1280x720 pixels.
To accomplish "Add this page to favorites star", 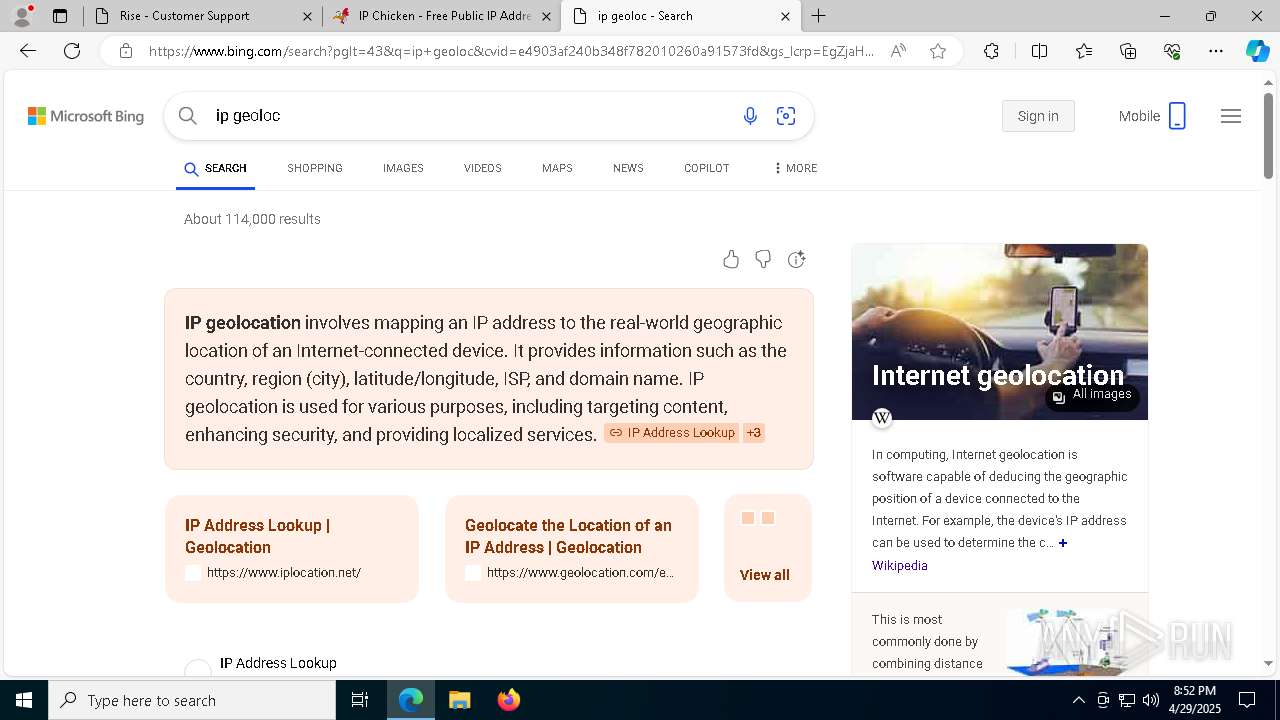I will [x=938, y=51].
